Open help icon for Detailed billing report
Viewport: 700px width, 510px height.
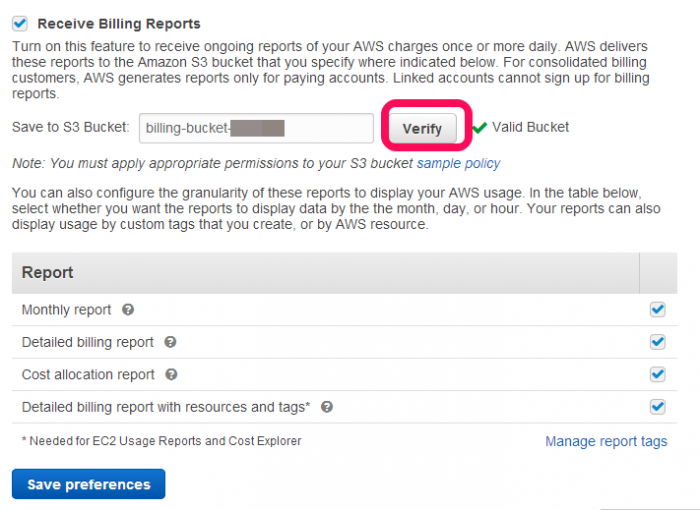[x=170, y=342]
